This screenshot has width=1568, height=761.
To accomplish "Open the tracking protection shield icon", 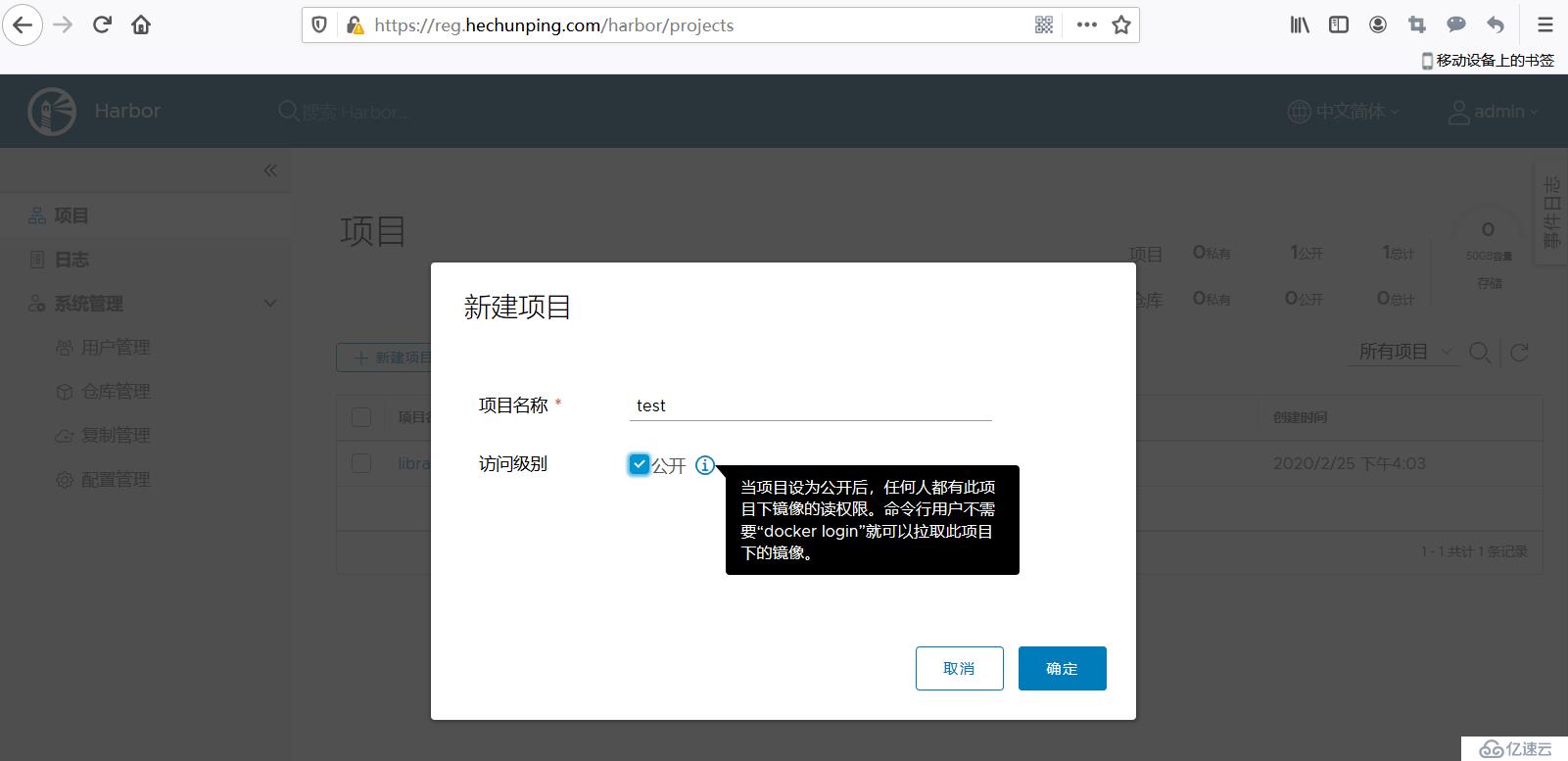I will (319, 25).
